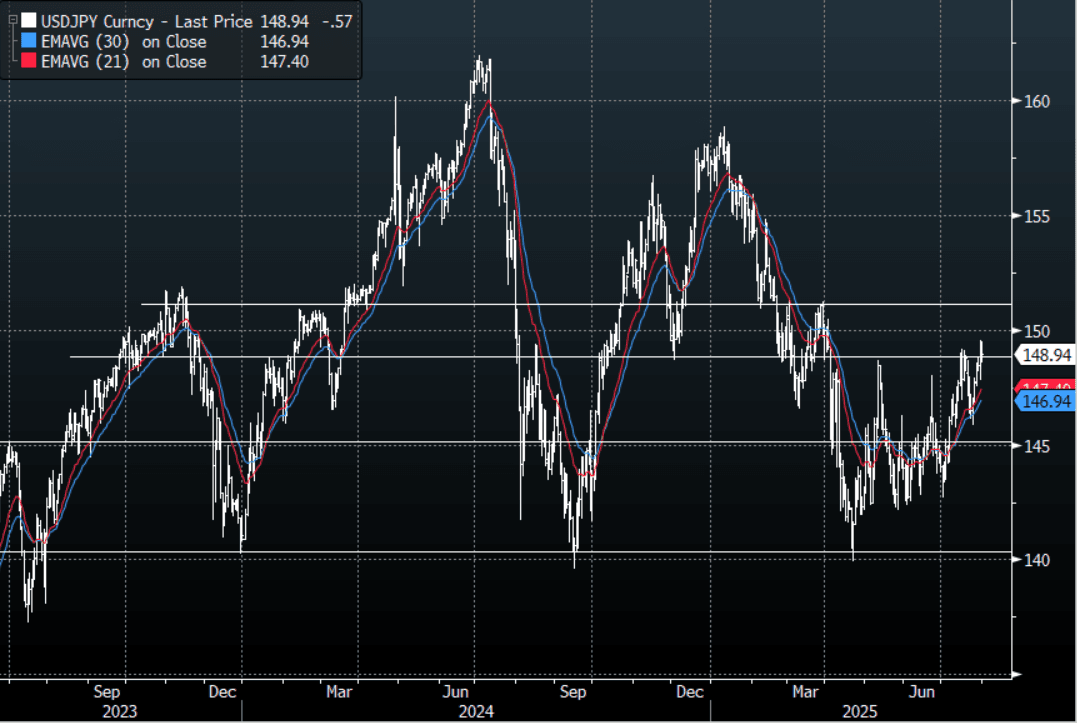Select the topmost horizontal line just above 150
This screenshot has width=1077, height=723.
[600, 304]
